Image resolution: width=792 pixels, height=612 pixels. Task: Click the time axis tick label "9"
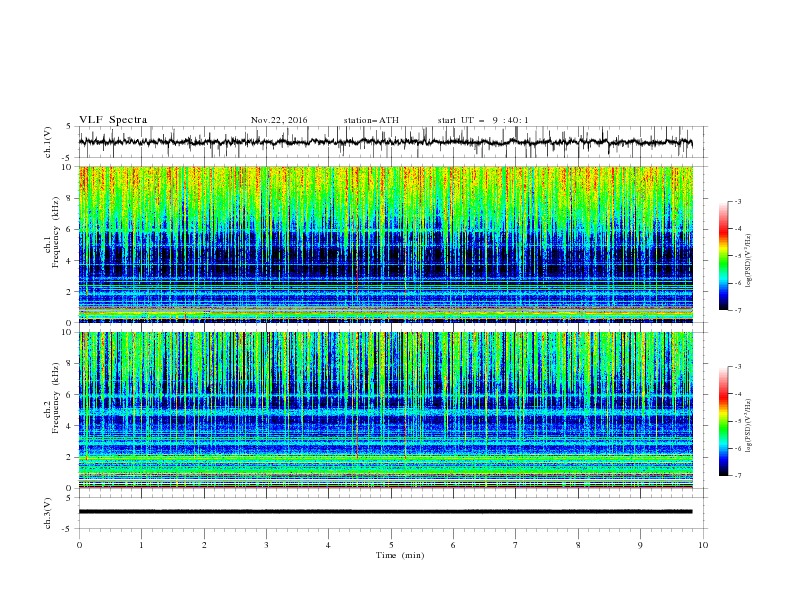[x=640, y=545]
